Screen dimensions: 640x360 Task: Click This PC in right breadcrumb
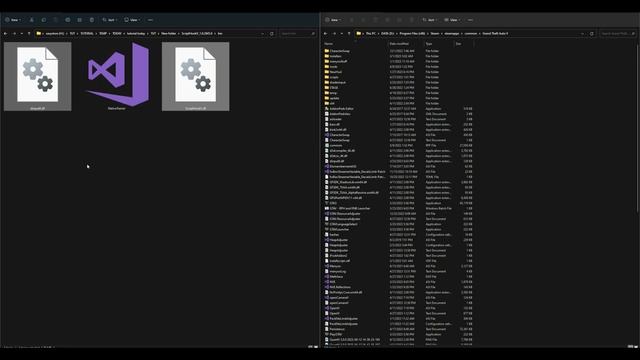[x=371, y=33]
